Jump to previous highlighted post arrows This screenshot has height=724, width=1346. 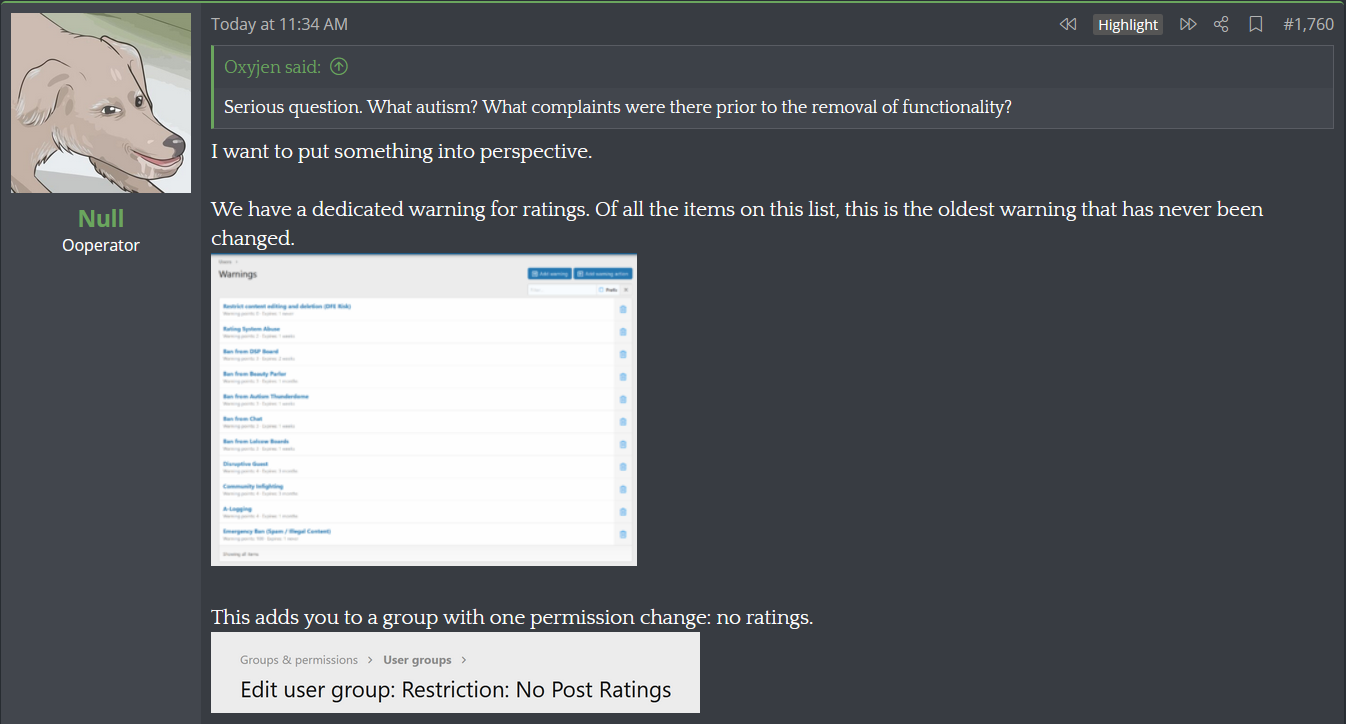click(1068, 24)
